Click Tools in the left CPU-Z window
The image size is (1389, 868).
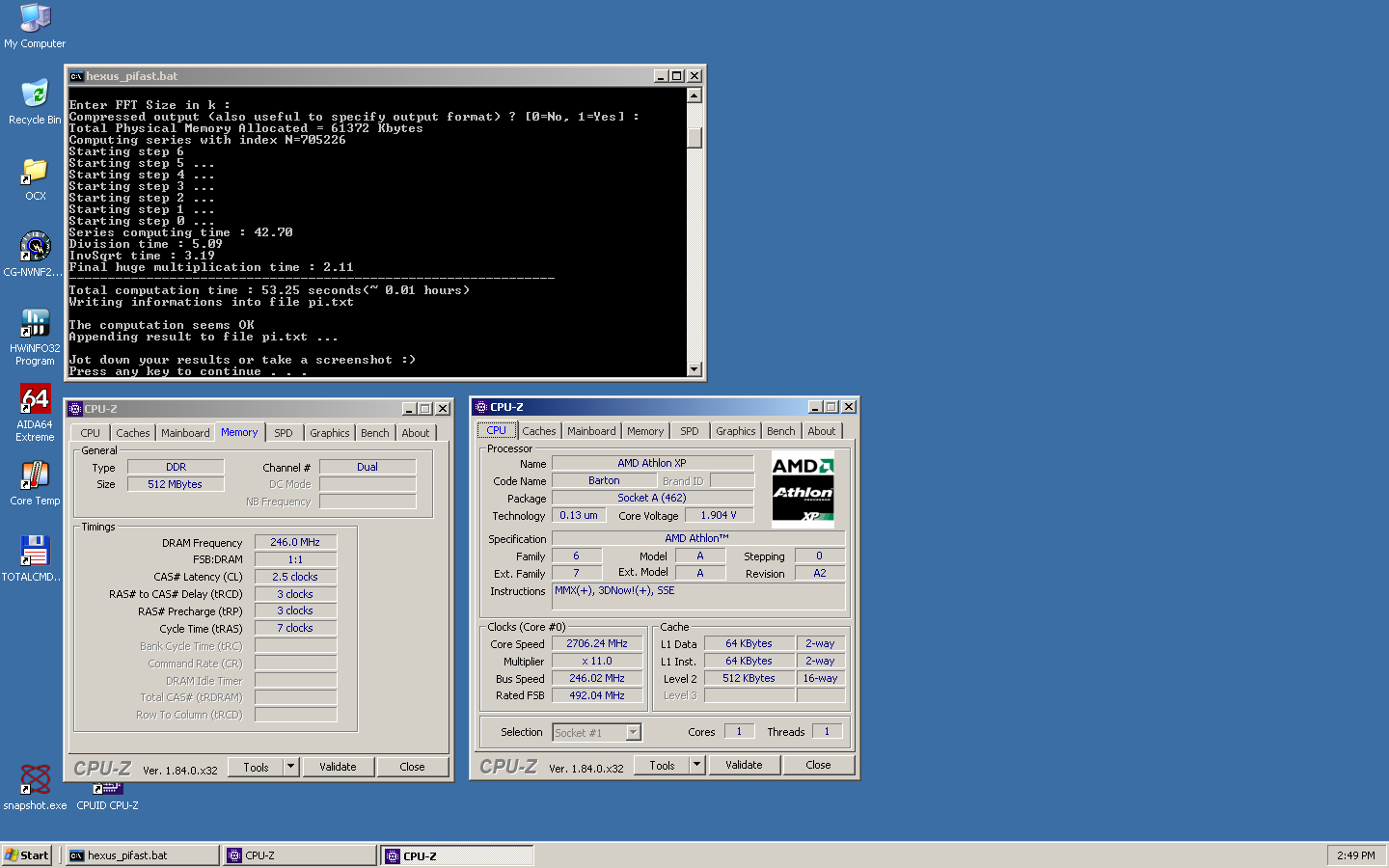256,767
